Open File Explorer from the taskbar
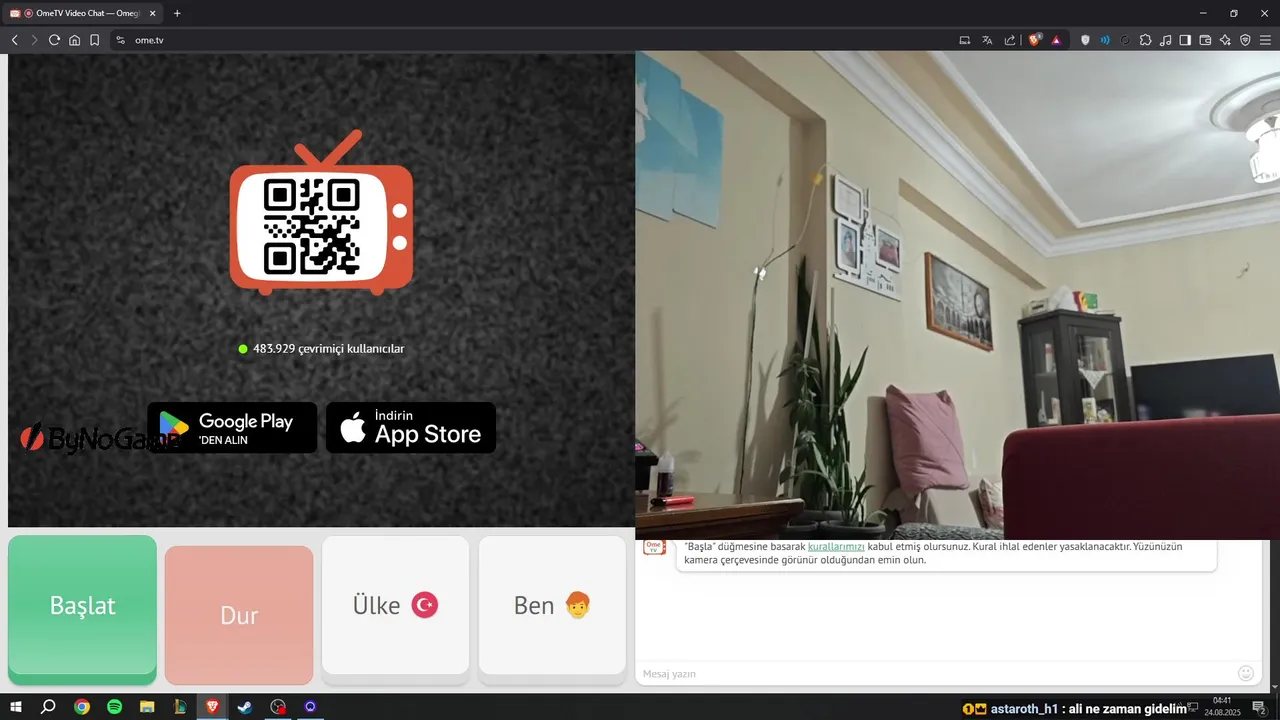 coord(147,707)
